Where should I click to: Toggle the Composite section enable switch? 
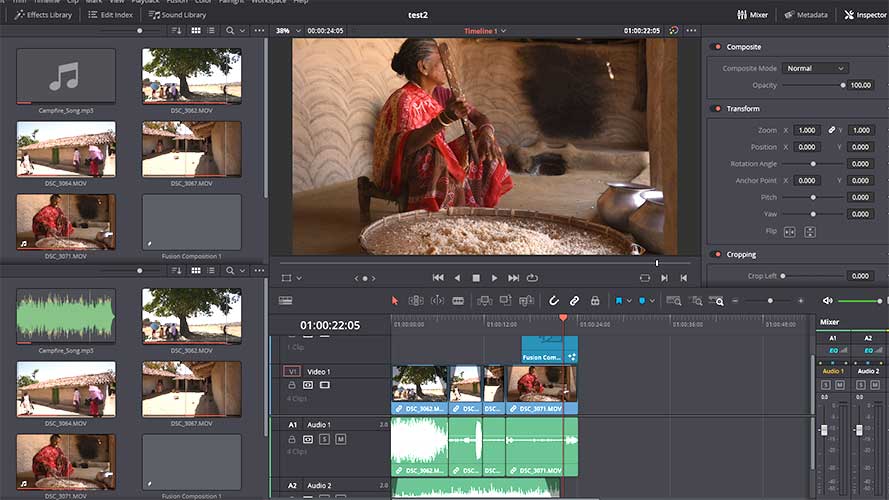point(717,47)
